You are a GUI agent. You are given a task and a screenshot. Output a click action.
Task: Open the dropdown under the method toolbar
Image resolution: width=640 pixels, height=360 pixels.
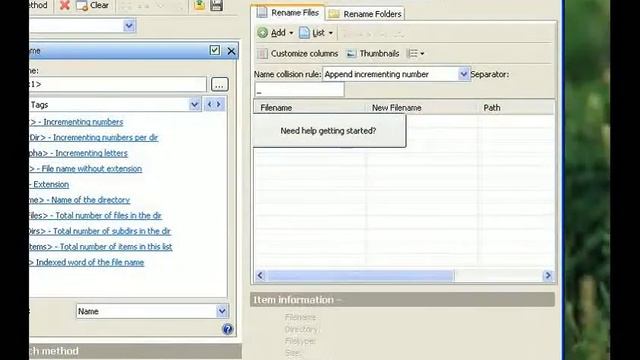tap(129, 26)
